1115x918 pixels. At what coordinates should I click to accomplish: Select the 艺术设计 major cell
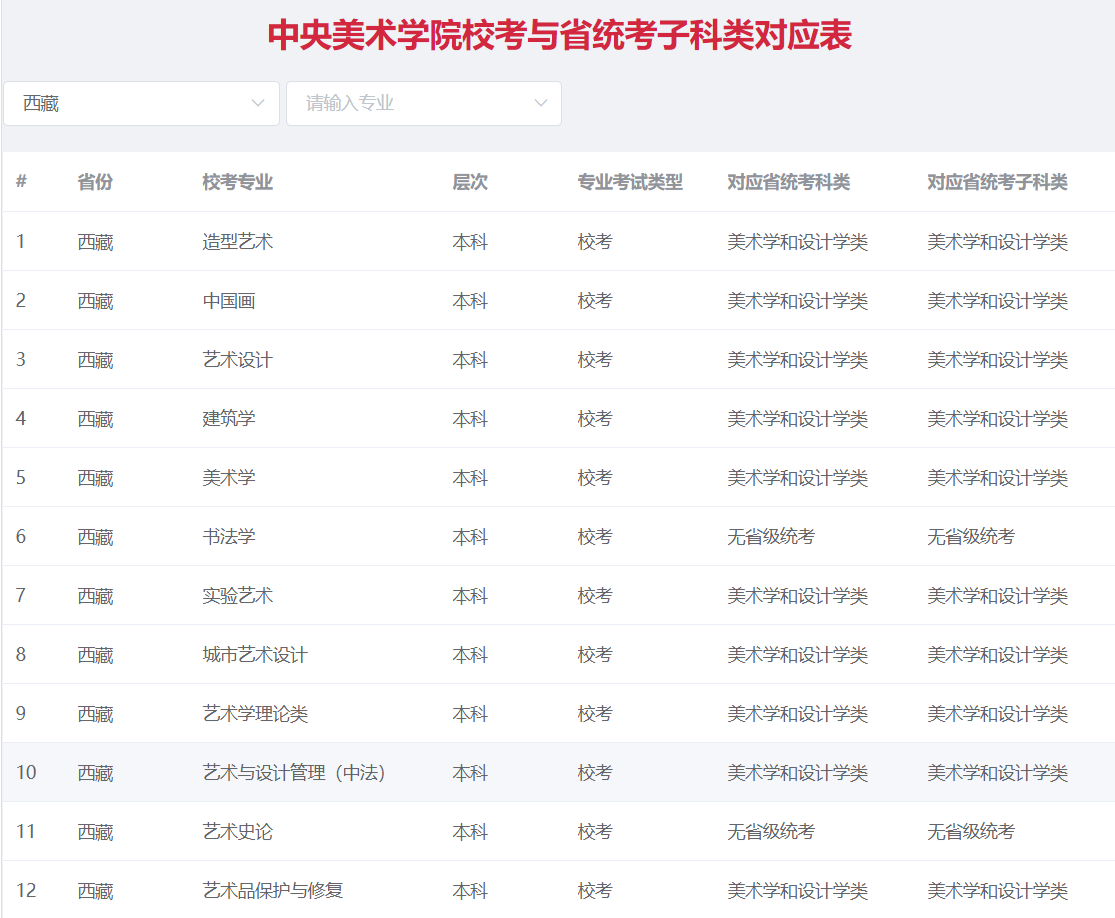(238, 360)
